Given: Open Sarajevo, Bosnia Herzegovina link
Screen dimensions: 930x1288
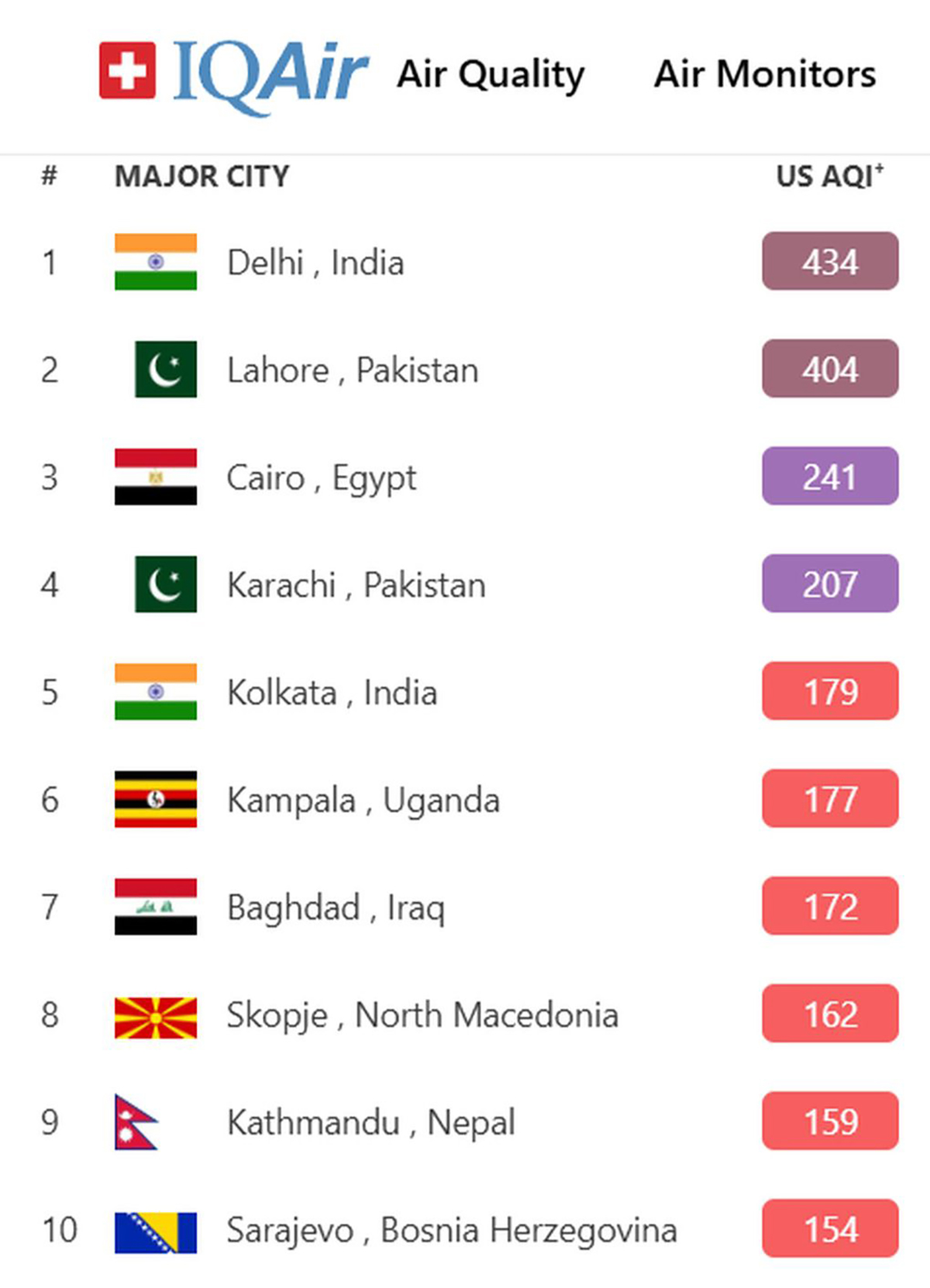Looking at the screenshot, I should [x=452, y=1231].
